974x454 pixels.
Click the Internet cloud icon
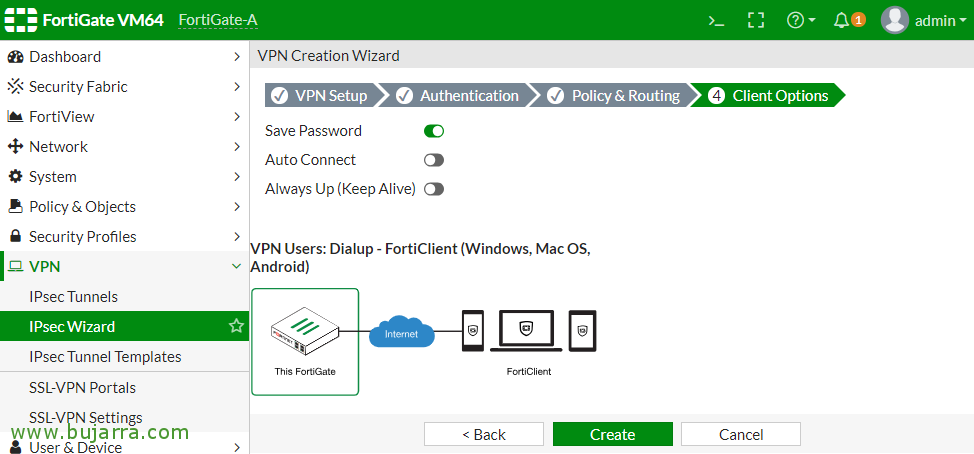[x=401, y=332]
